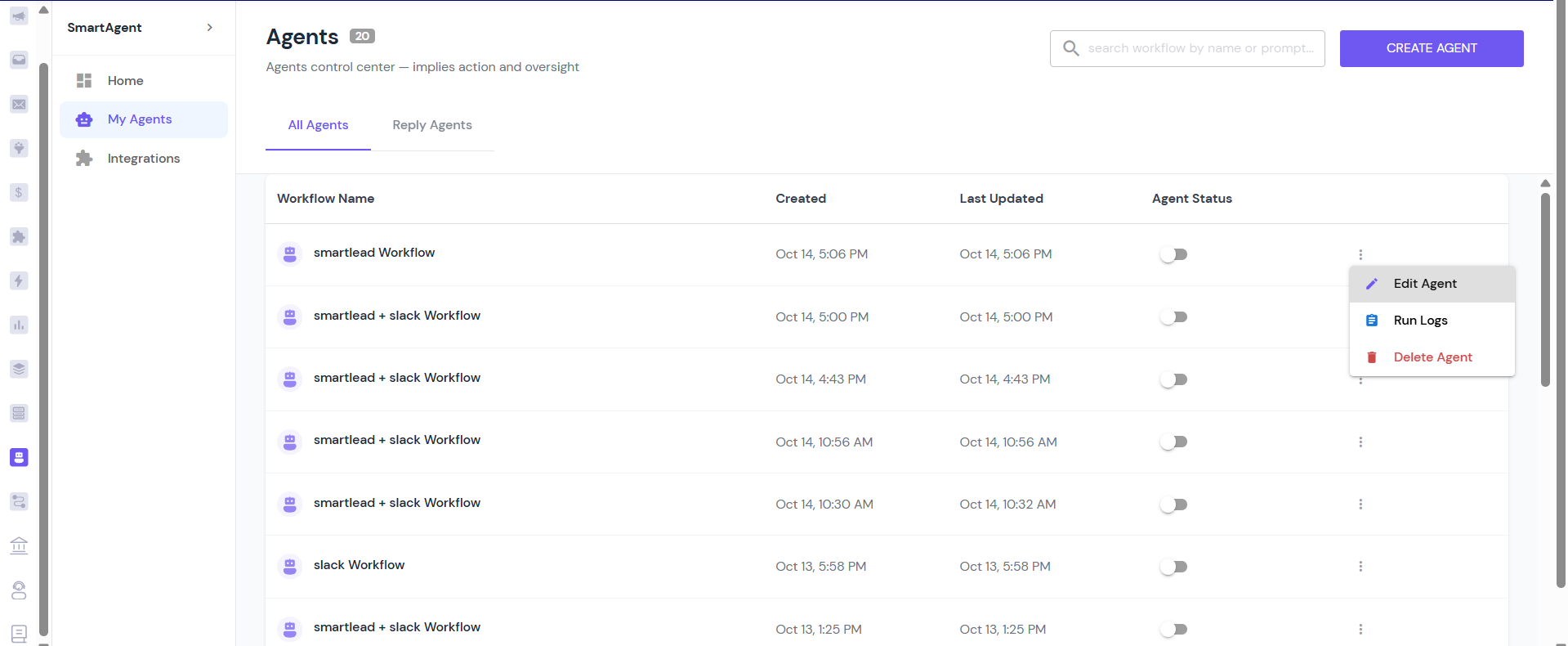Viewport: 1568px width, 646px height.
Task: Click the CREATE AGENT button
Action: [1432, 48]
